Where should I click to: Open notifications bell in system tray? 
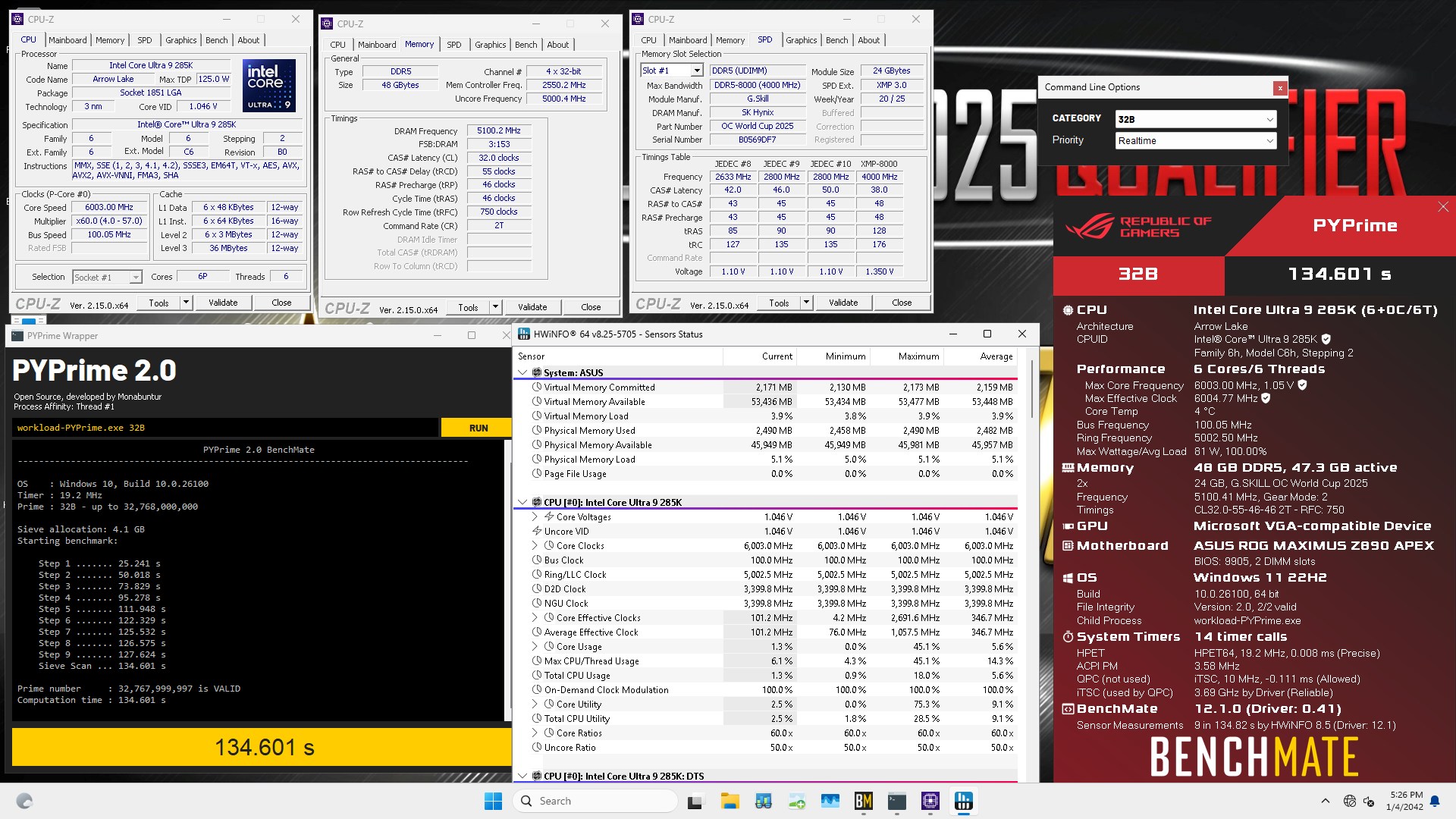point(1434,801)
